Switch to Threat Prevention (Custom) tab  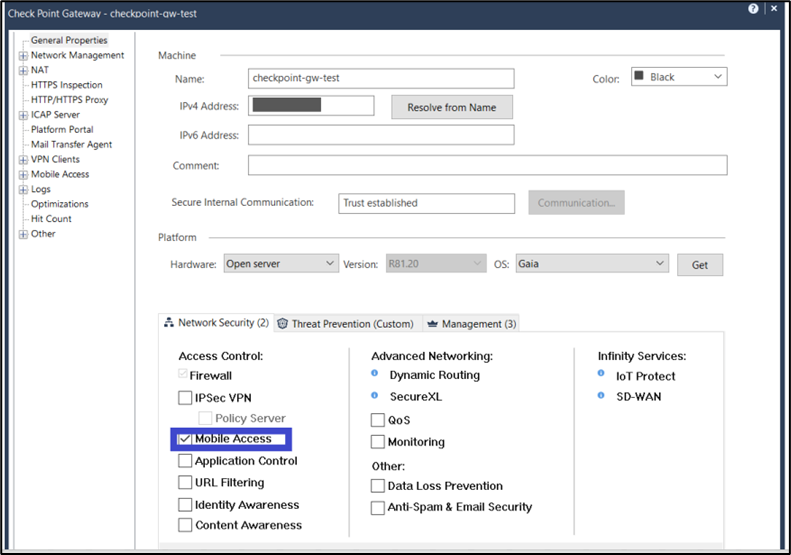pyautogui.click(x=350, y=324)
